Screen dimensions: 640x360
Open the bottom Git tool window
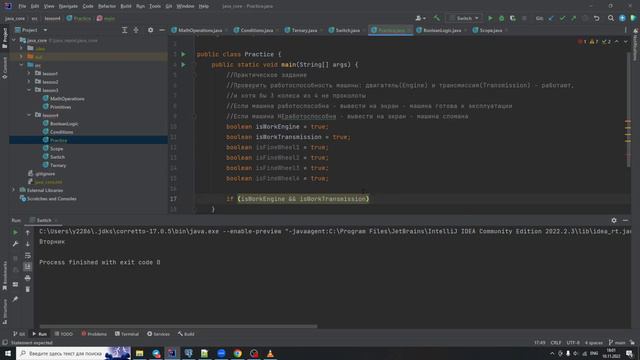pos(19,334)
